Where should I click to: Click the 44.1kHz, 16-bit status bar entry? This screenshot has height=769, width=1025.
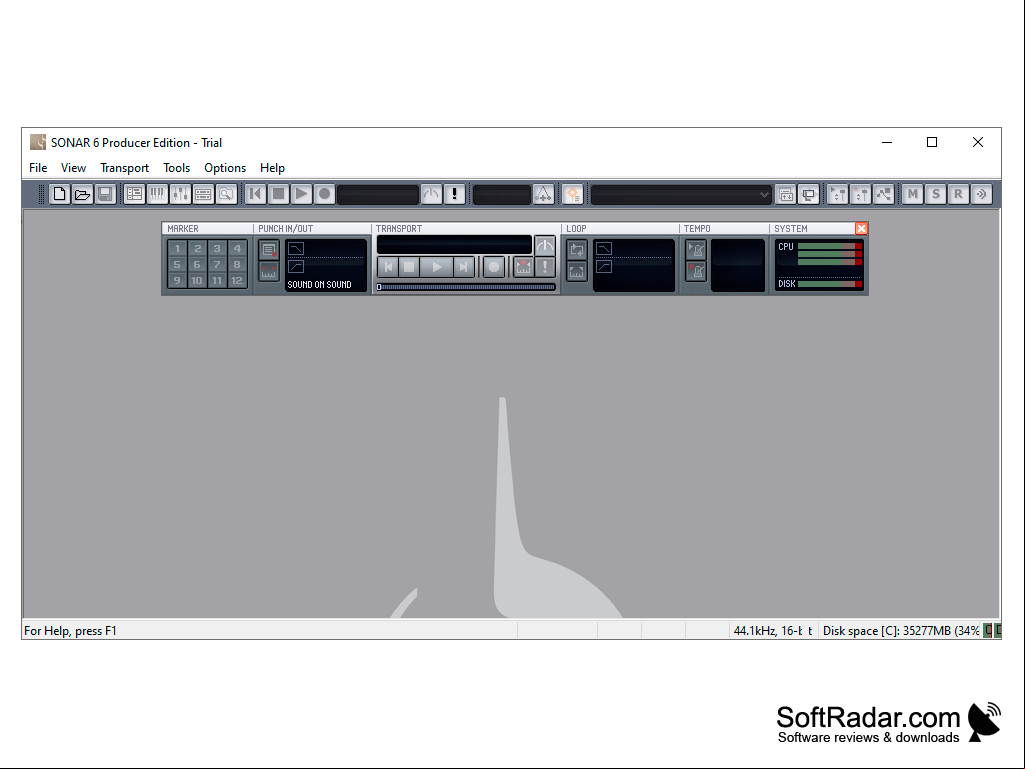click(773, 631)
